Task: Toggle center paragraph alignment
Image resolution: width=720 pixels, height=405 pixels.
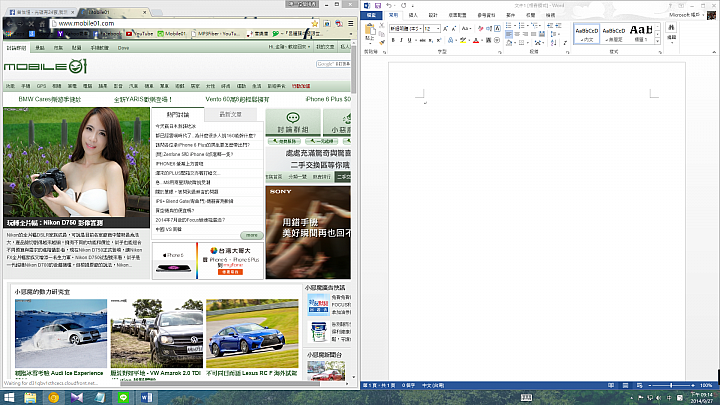Action: point(517,34)
